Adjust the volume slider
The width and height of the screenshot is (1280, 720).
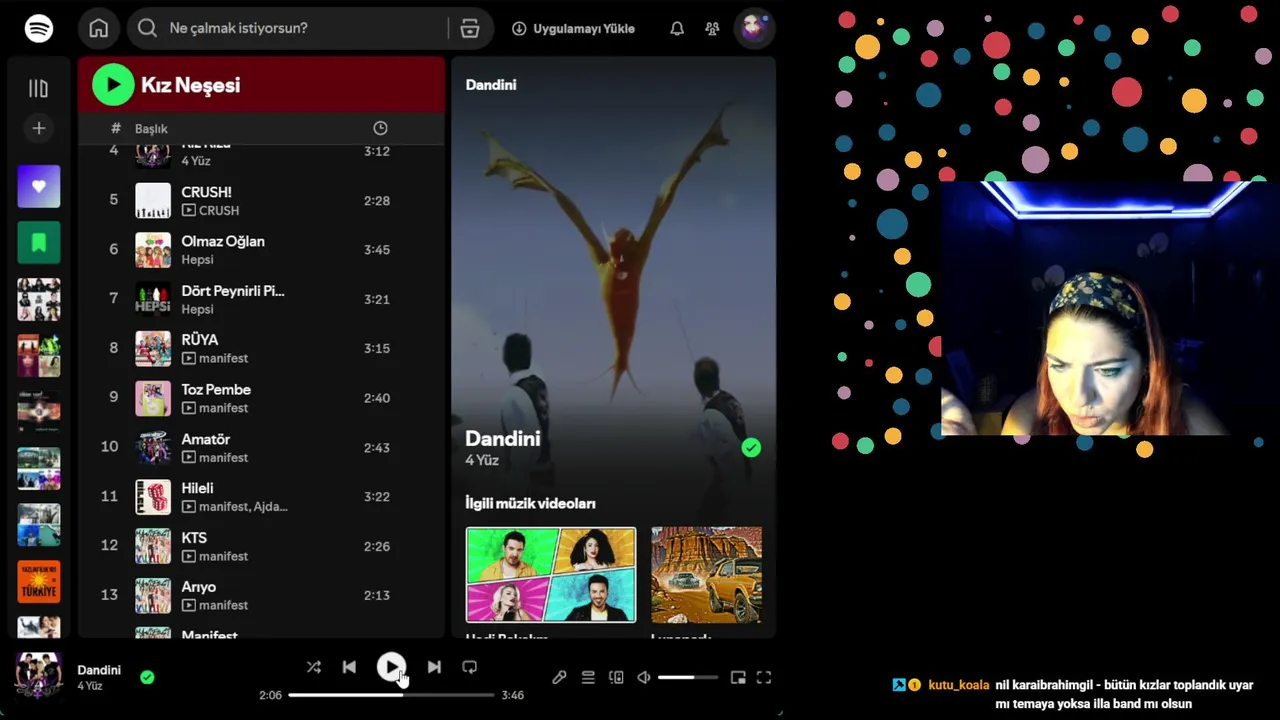[688, 677]
